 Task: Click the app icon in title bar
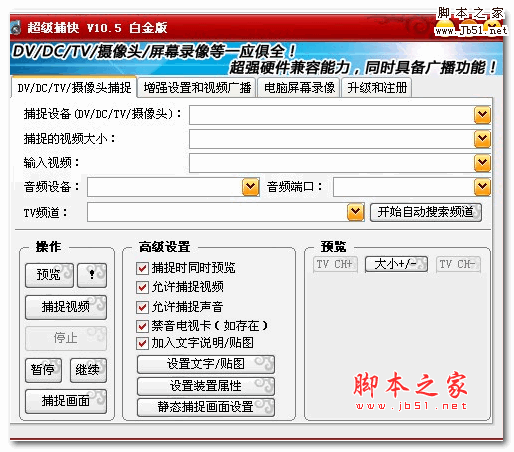click(15, 28)
